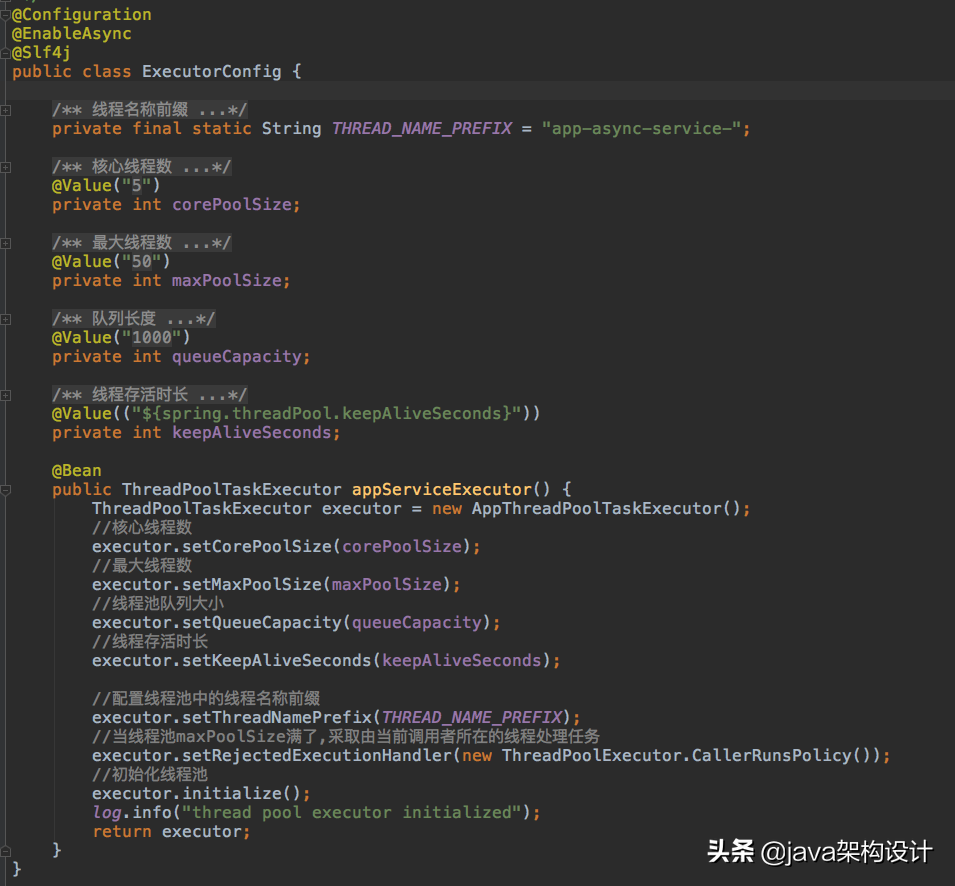Click the @Bean annotation
The height and width of the screenshot is (886, 955).
click(x=77, y=471)
